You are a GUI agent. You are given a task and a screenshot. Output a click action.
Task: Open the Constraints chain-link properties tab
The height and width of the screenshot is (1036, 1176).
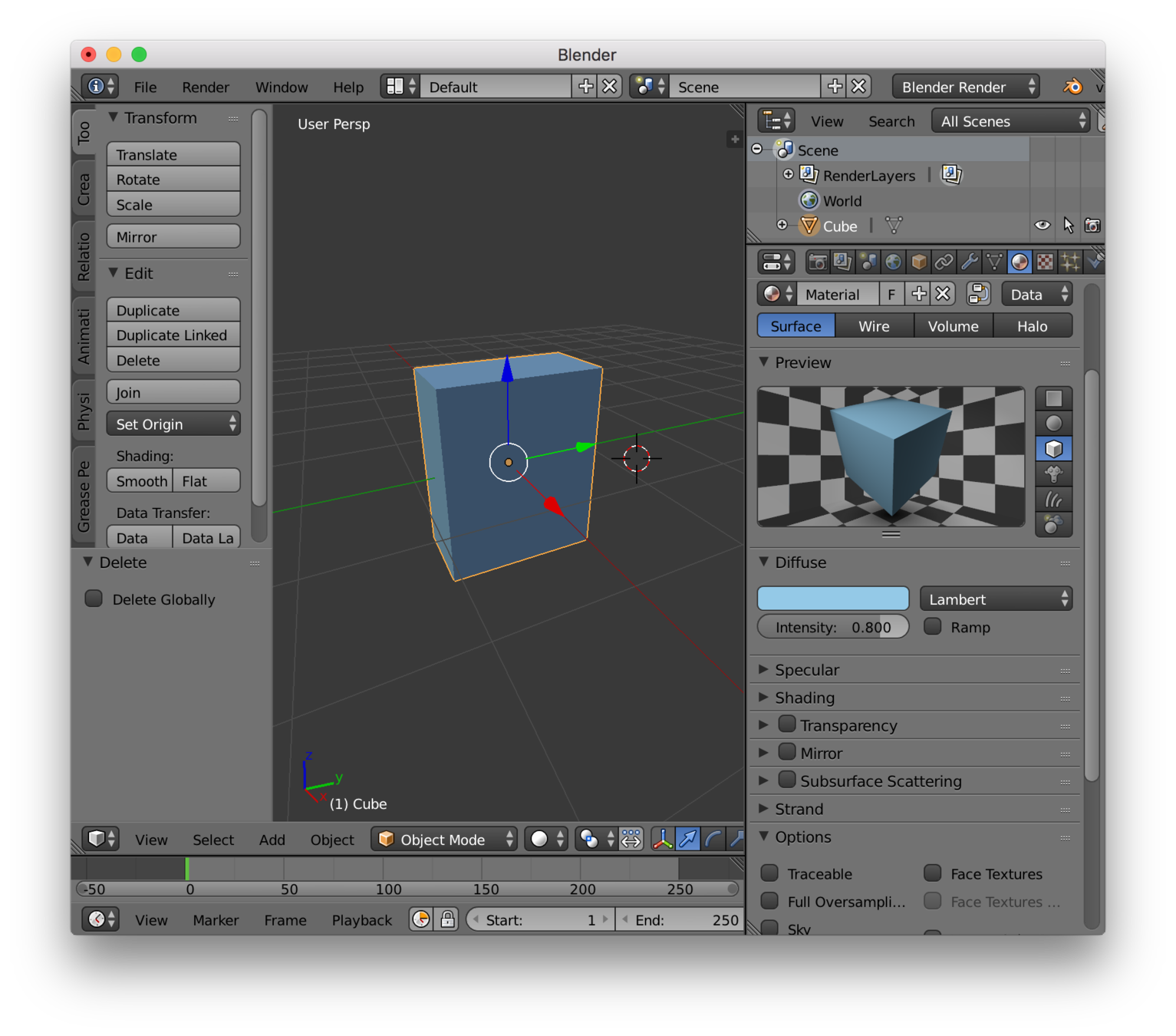pos(944,262)
